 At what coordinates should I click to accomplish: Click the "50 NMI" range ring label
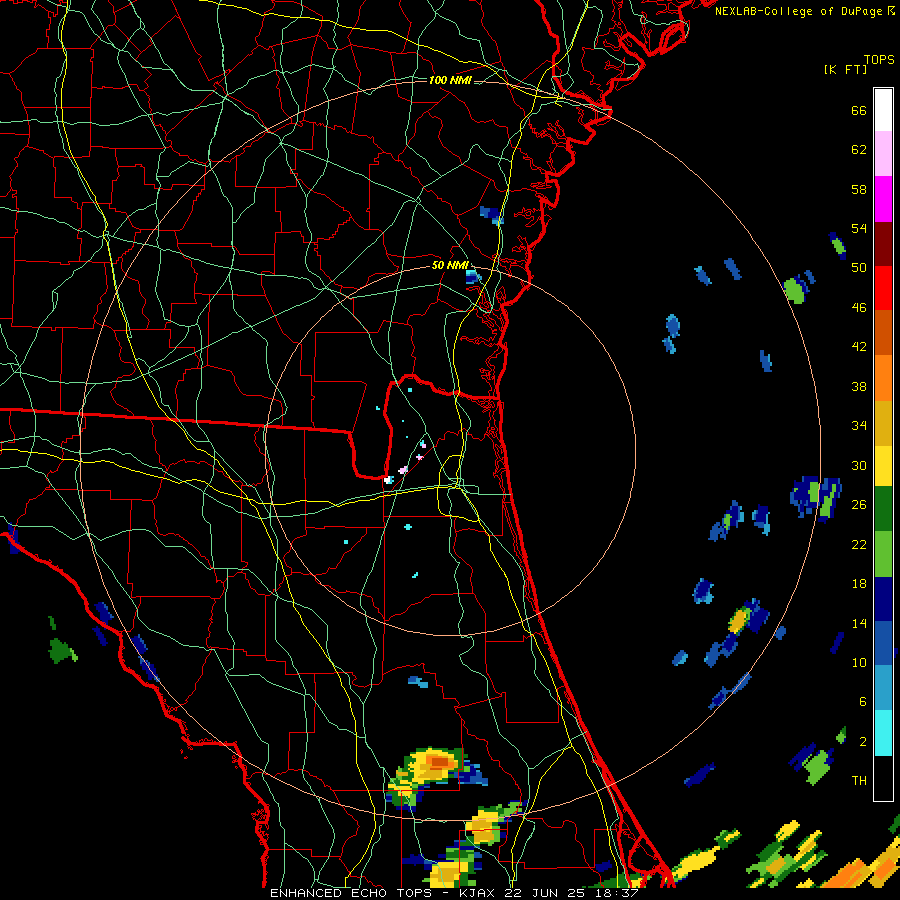(450, 265)
